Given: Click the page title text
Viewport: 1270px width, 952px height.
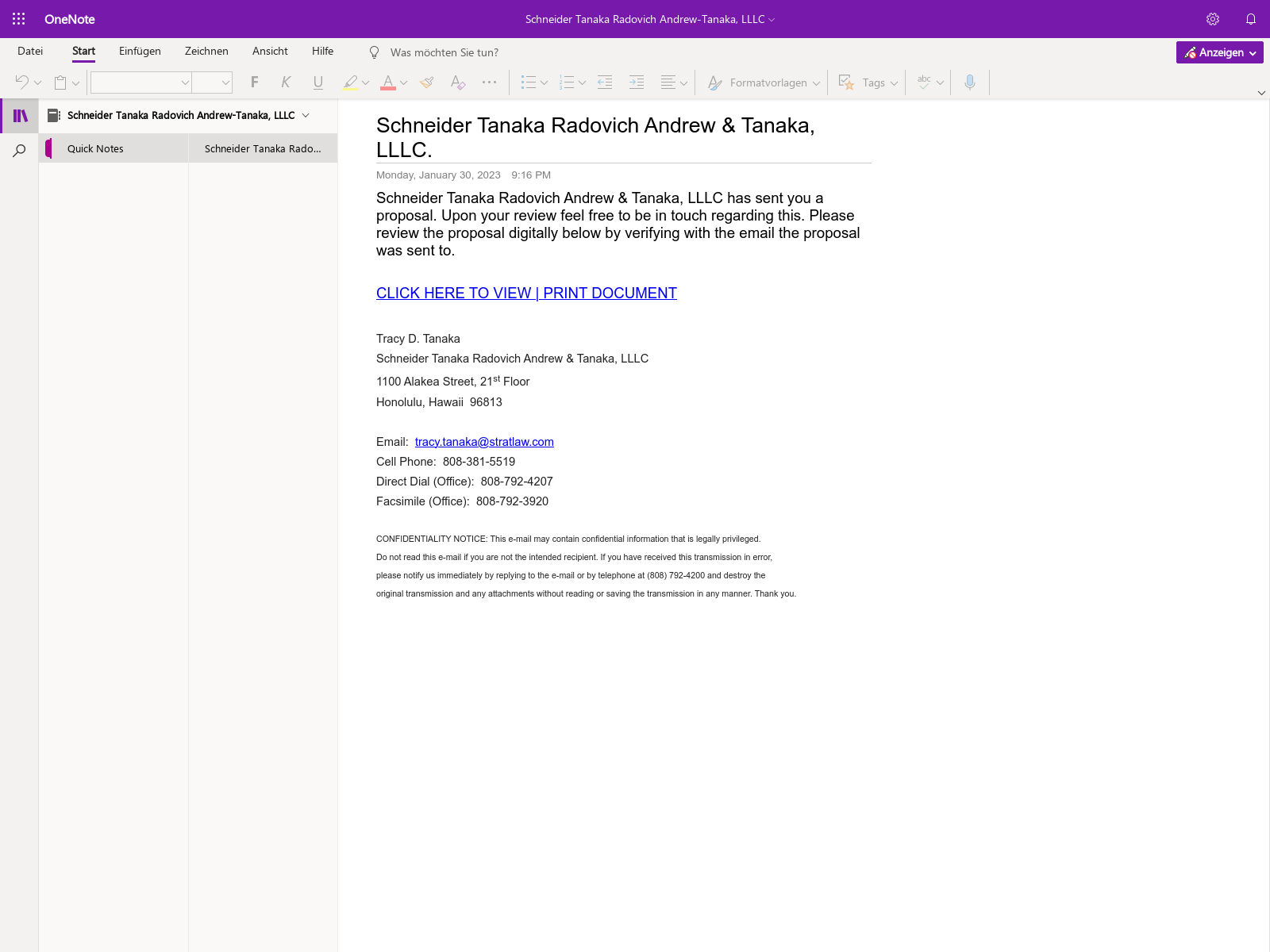Looking at the screenshot, I should [x=595, y=137].
